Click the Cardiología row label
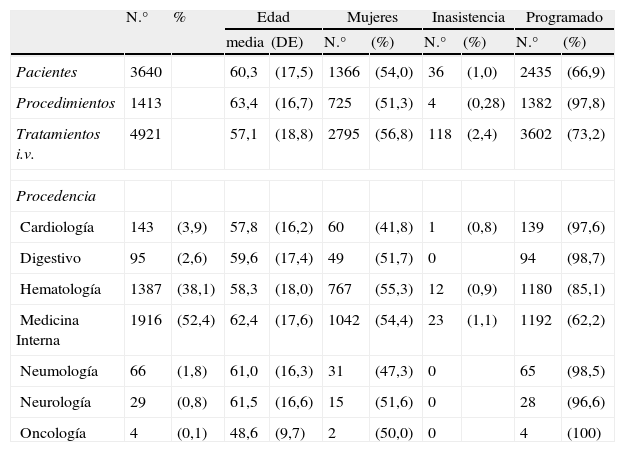 (57, 227)
